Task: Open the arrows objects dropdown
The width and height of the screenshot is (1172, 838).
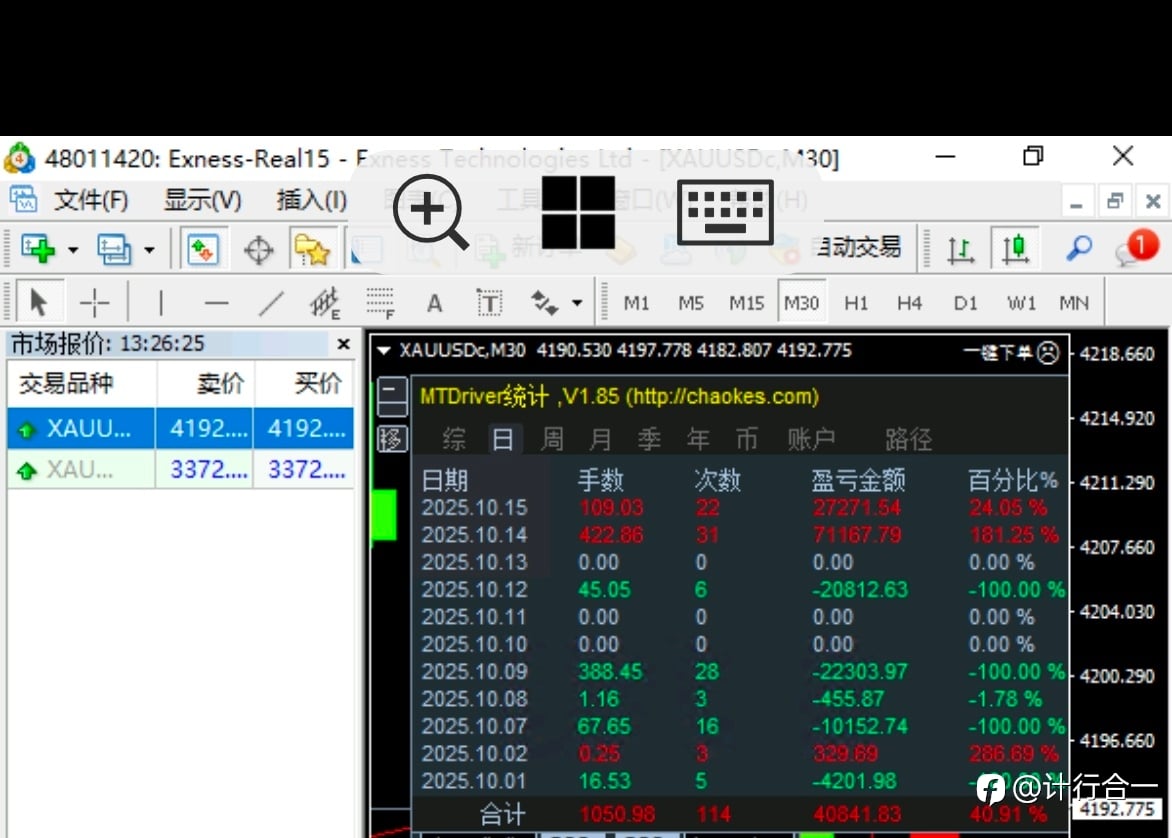Action: click(x=577, y=304)
